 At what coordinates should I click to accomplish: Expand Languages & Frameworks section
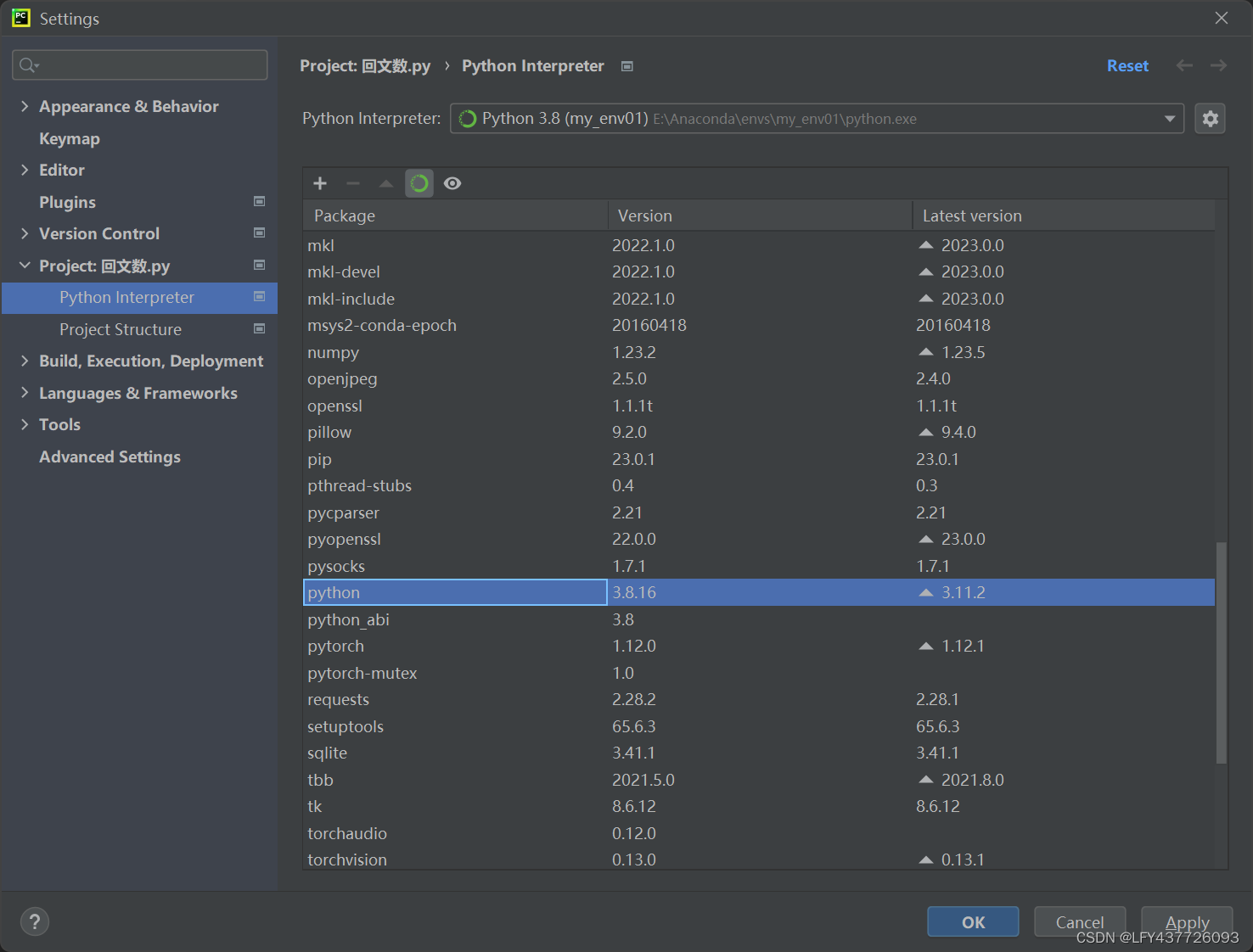(25, 393)
